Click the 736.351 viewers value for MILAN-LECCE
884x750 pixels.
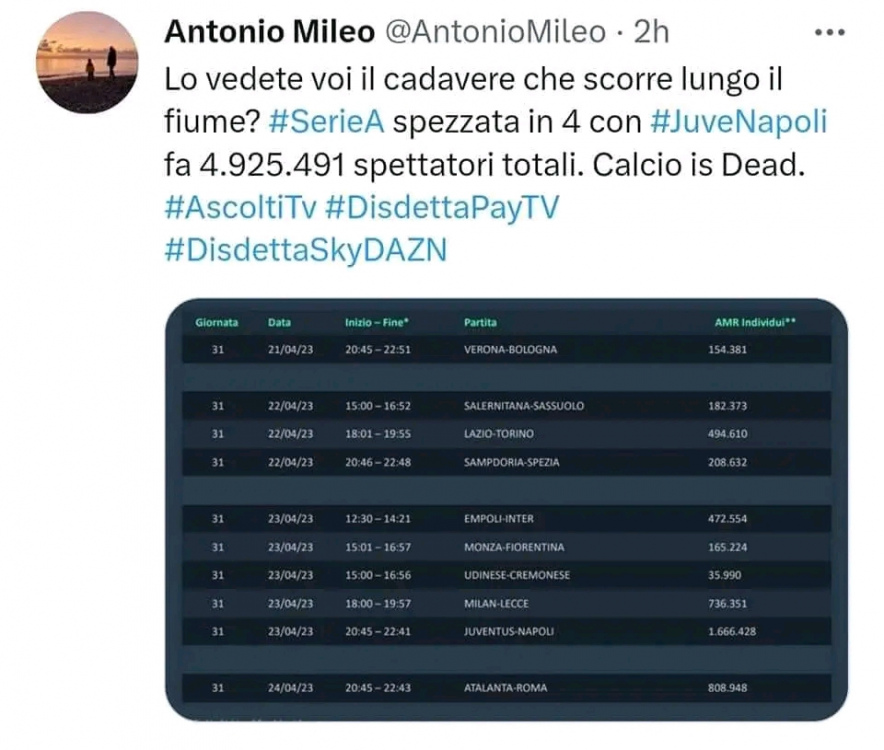coord(728,604)
